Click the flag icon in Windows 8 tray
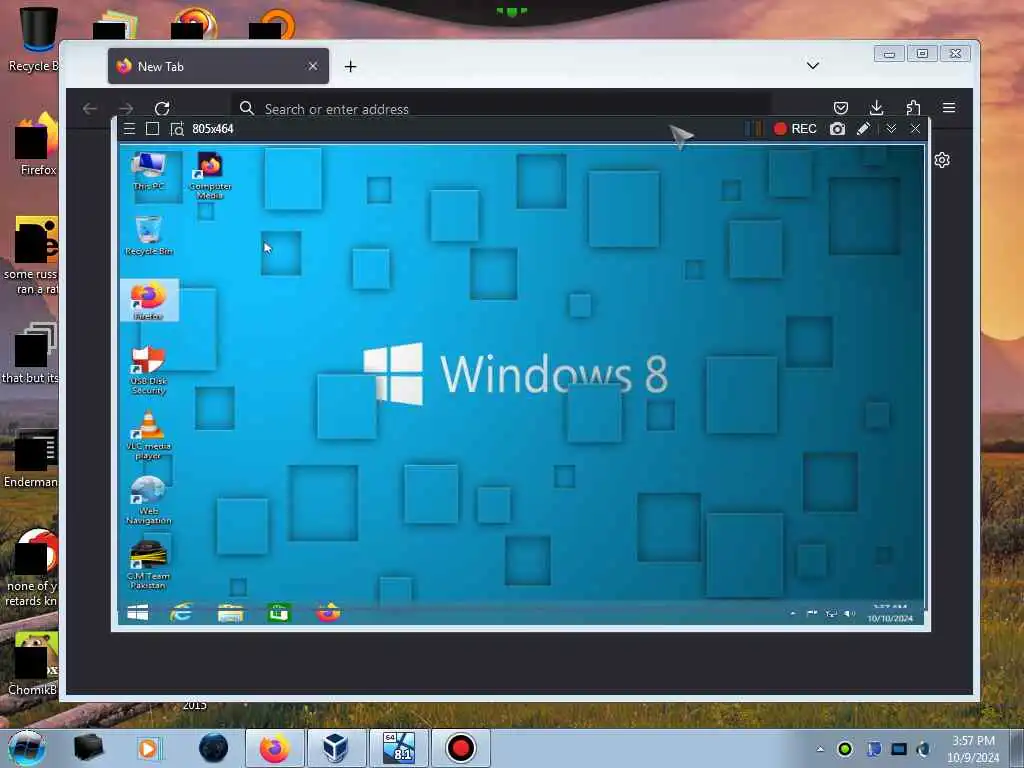1024x768 pixels. (812, 613)
